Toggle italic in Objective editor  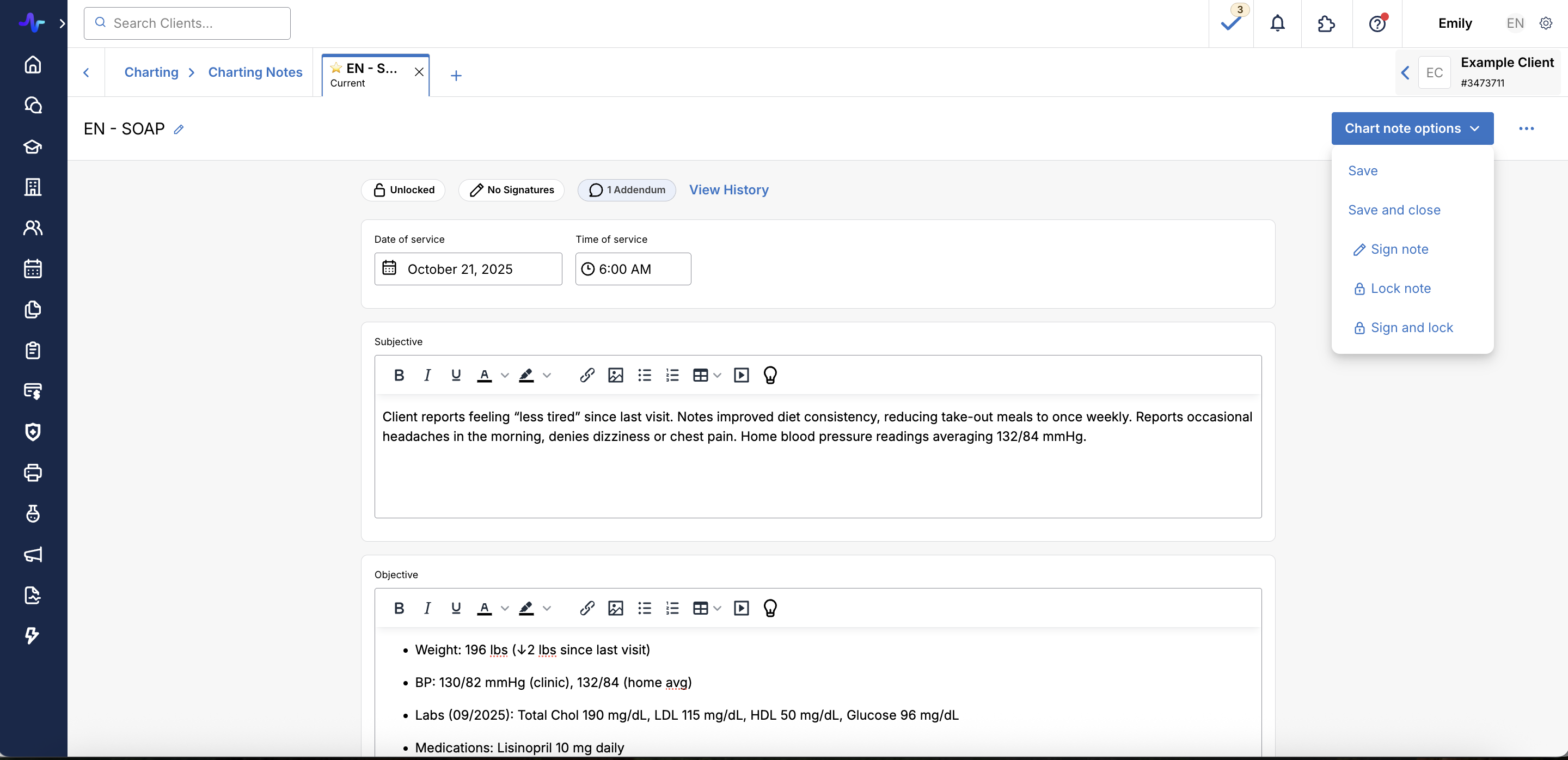(x=427, y=608)
